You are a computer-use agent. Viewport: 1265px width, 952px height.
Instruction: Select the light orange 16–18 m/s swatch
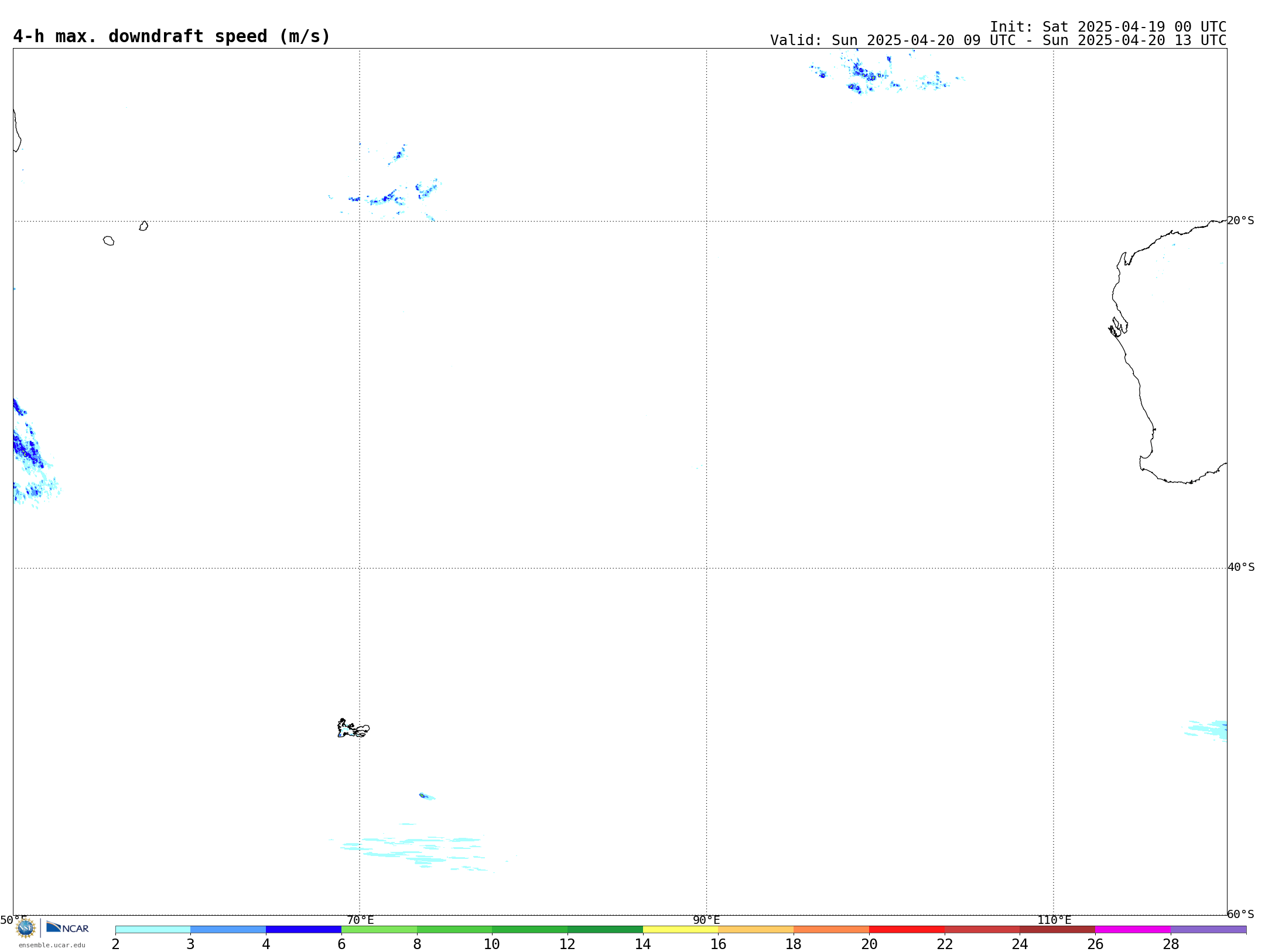click(x=756, y=929)
